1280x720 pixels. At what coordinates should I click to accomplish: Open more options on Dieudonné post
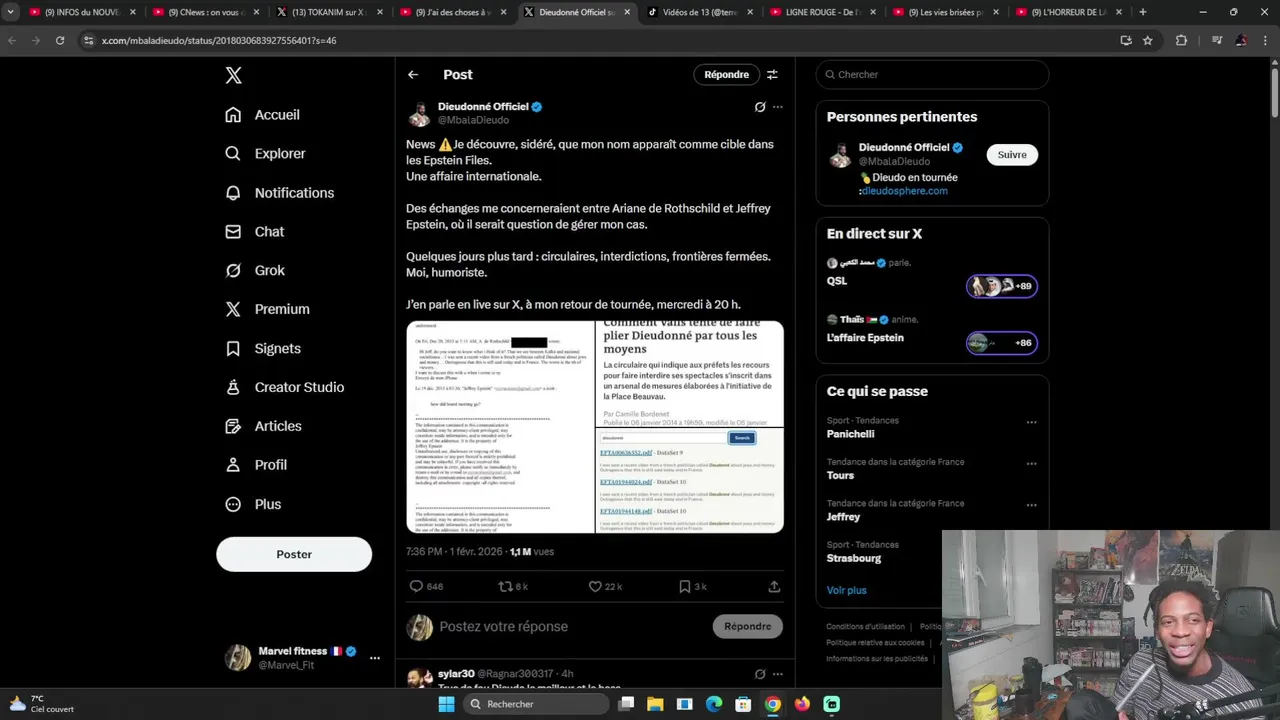click(778, 107)
